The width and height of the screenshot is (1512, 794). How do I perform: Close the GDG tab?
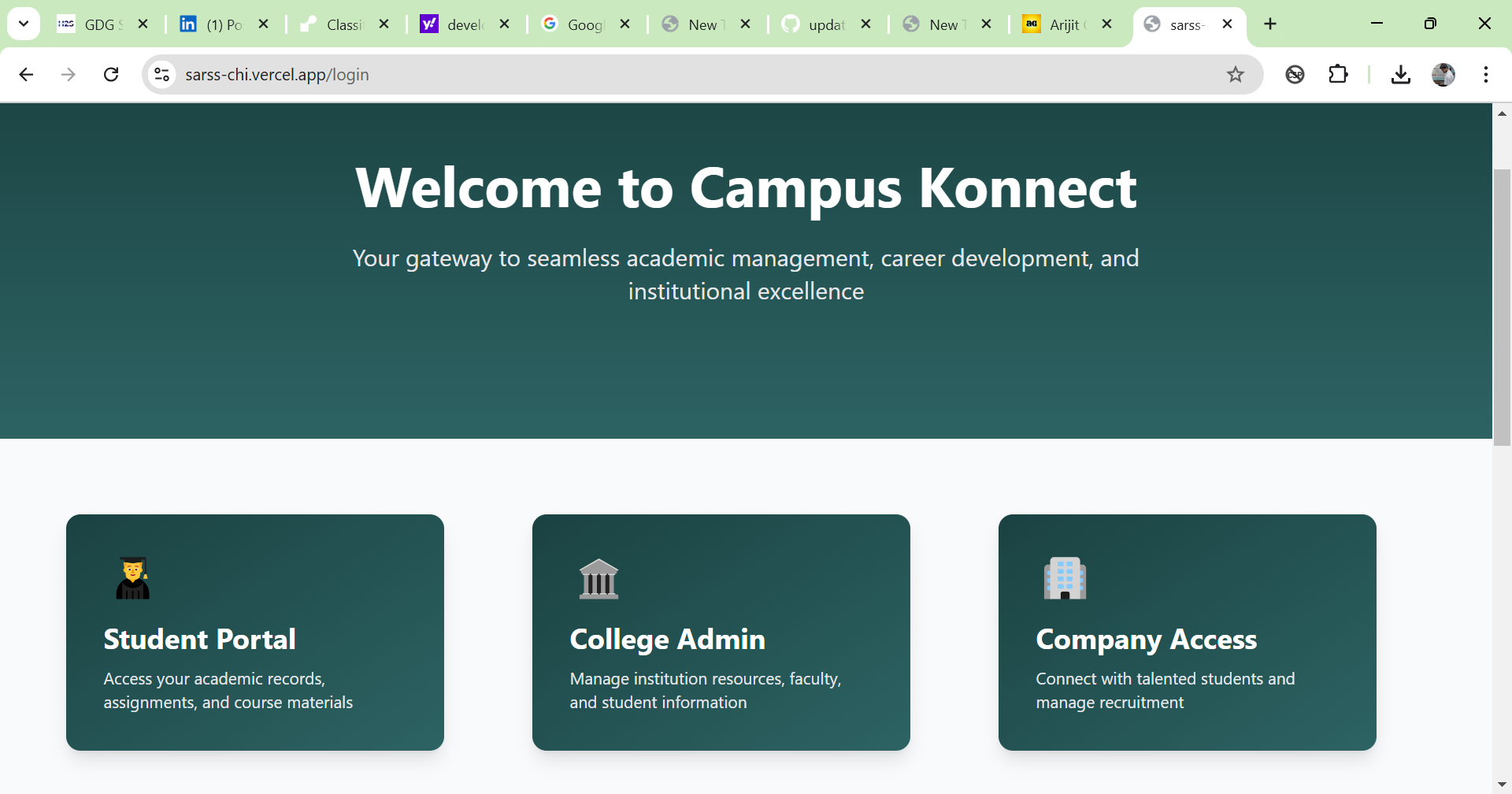tap(143, 24)
